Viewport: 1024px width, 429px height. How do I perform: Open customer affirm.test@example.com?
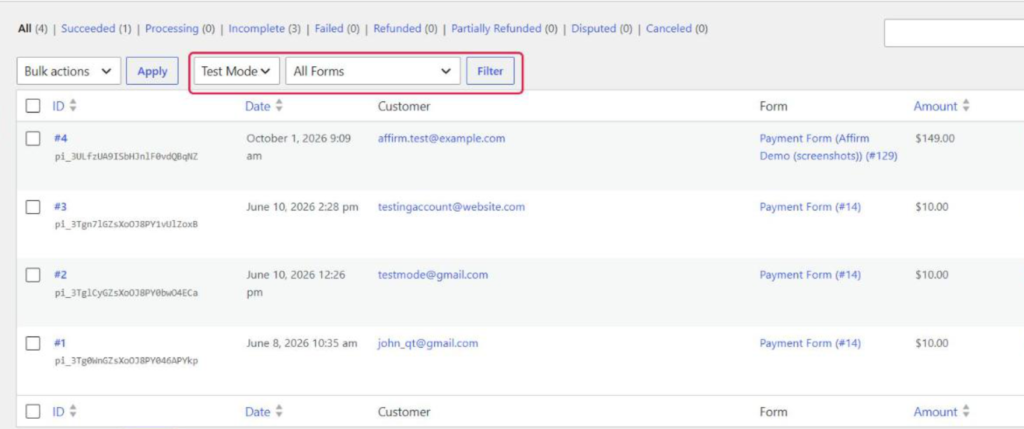tap(441, 138)
